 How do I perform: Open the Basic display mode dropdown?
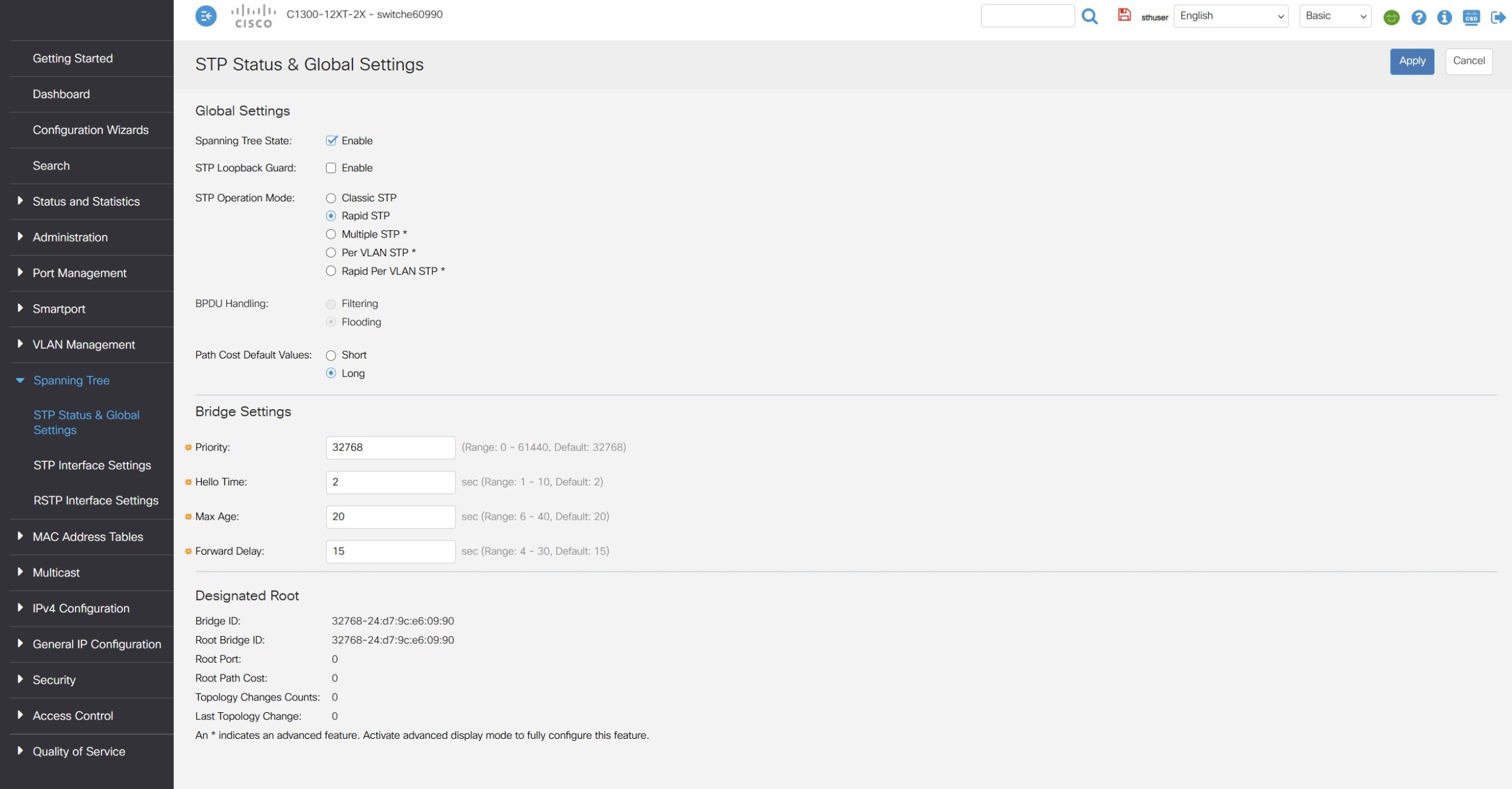(1335, 16)
